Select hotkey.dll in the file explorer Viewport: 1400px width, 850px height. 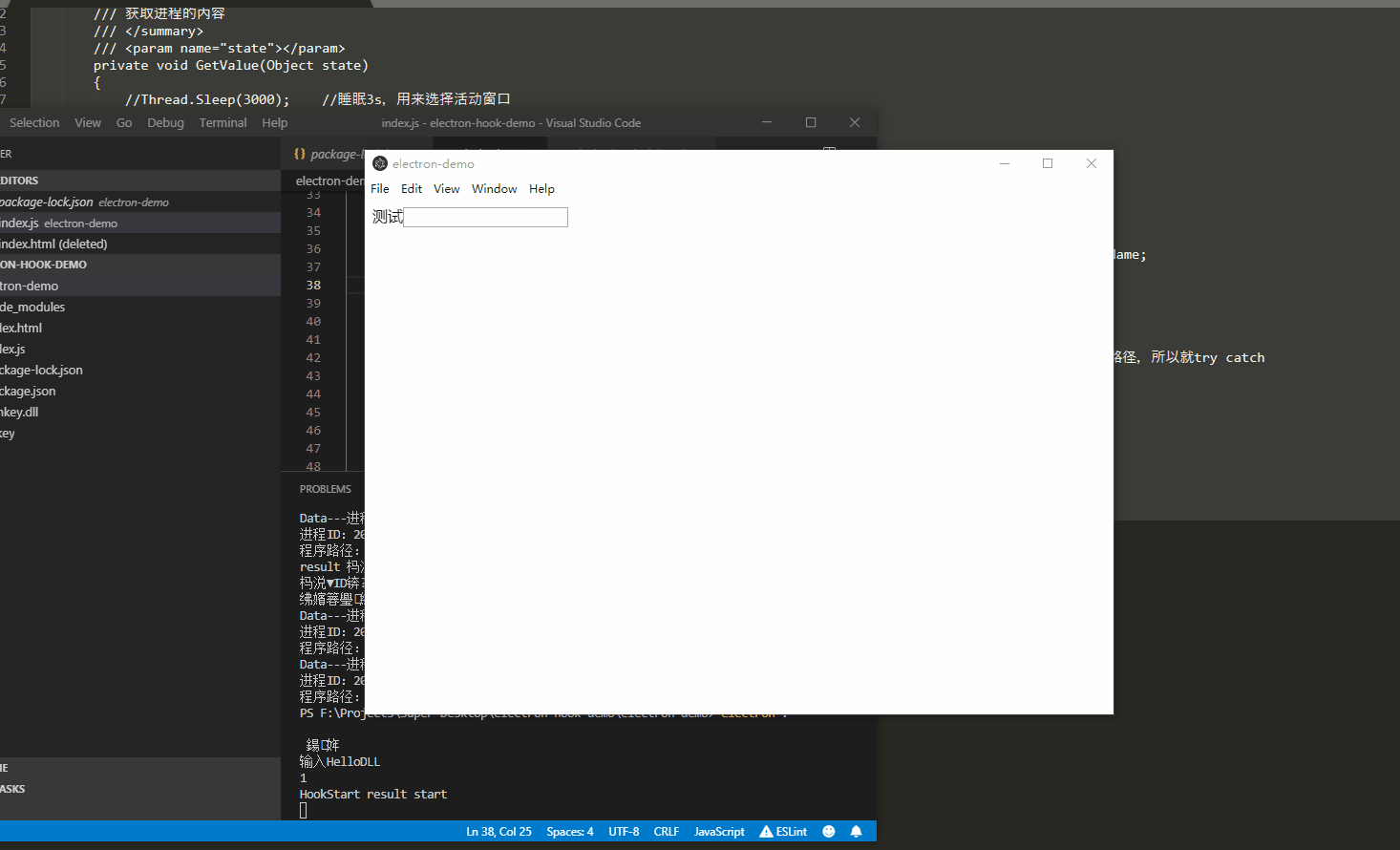click(19, 412)
